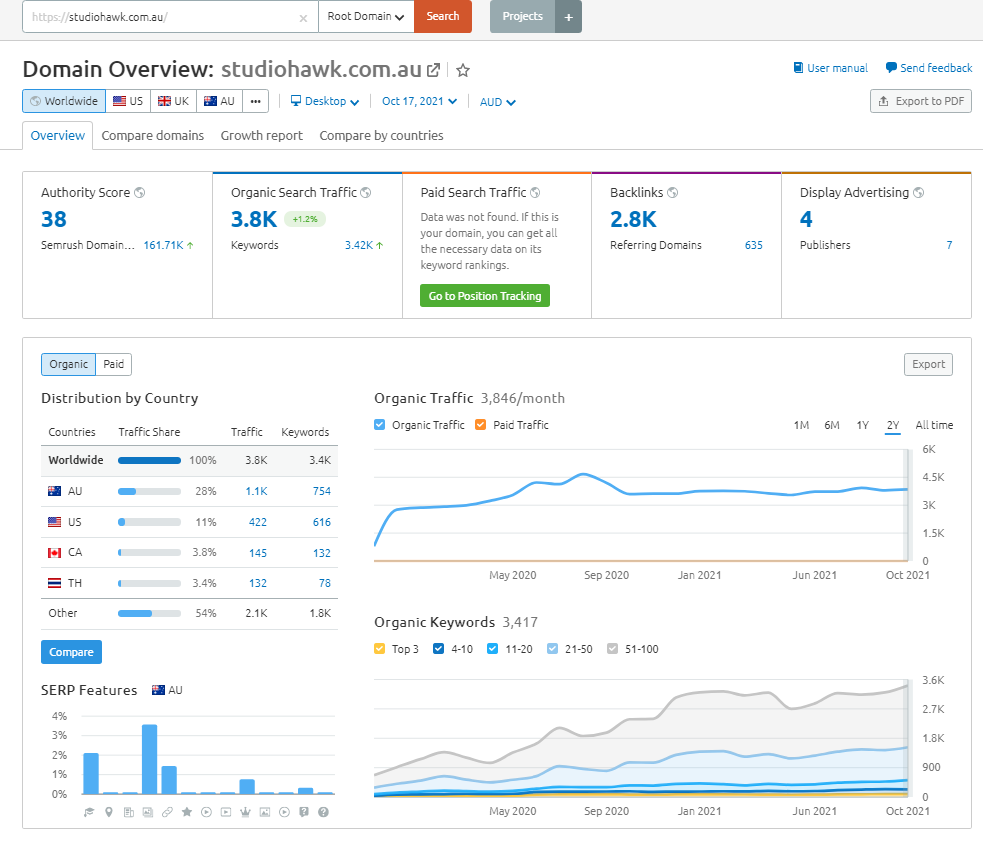Image resolution: width=983 pixels, height=844 pixels.
Task: Click the crown SERP feature icon
Action: pos(246,812)
